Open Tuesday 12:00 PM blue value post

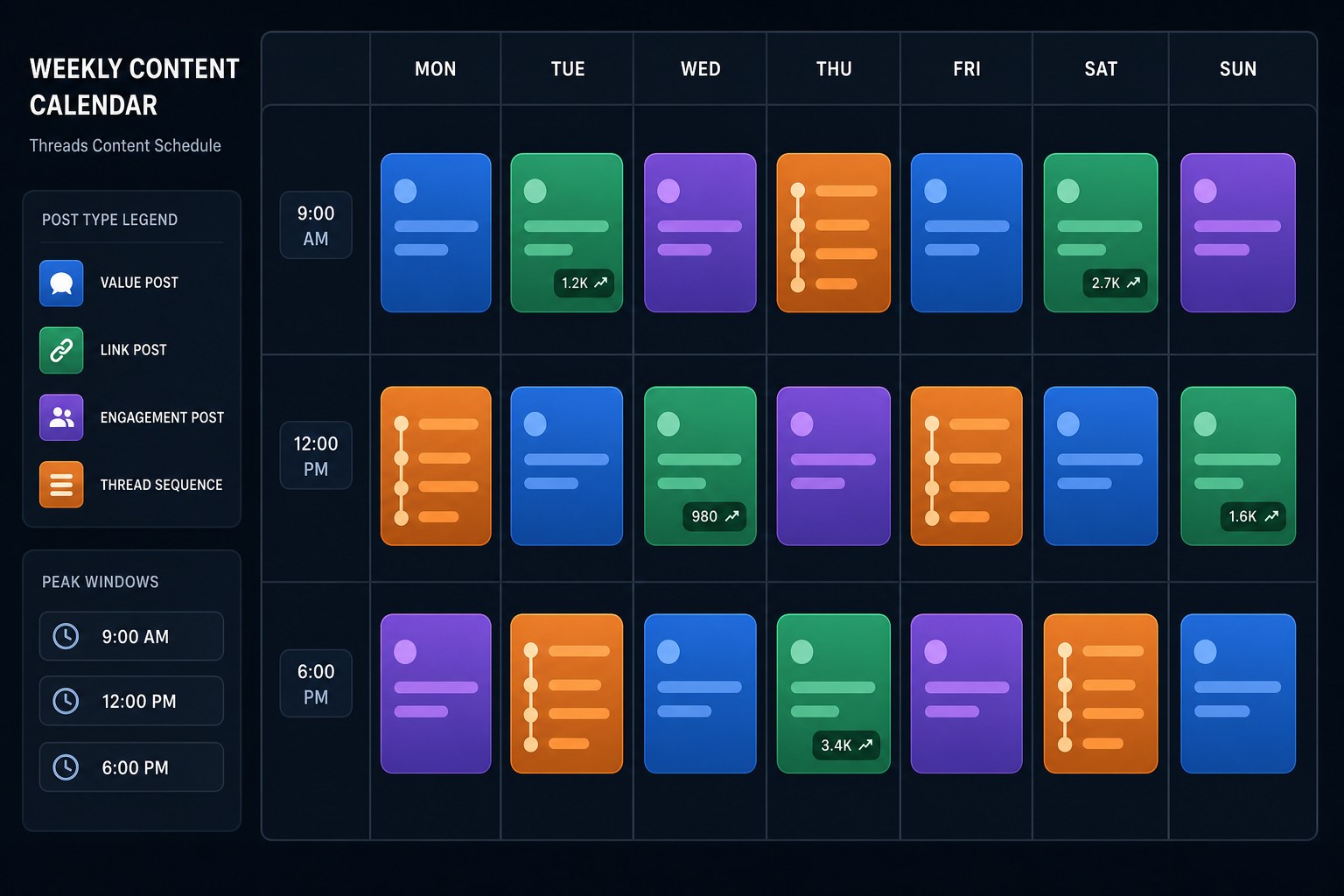pos(567,466)
